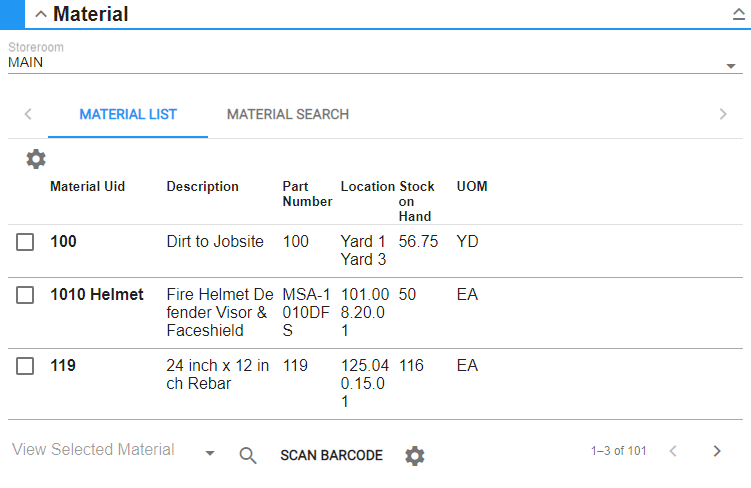The image size is (751, 488).
Task: Check the box for material 100
Action: point(26,242)
